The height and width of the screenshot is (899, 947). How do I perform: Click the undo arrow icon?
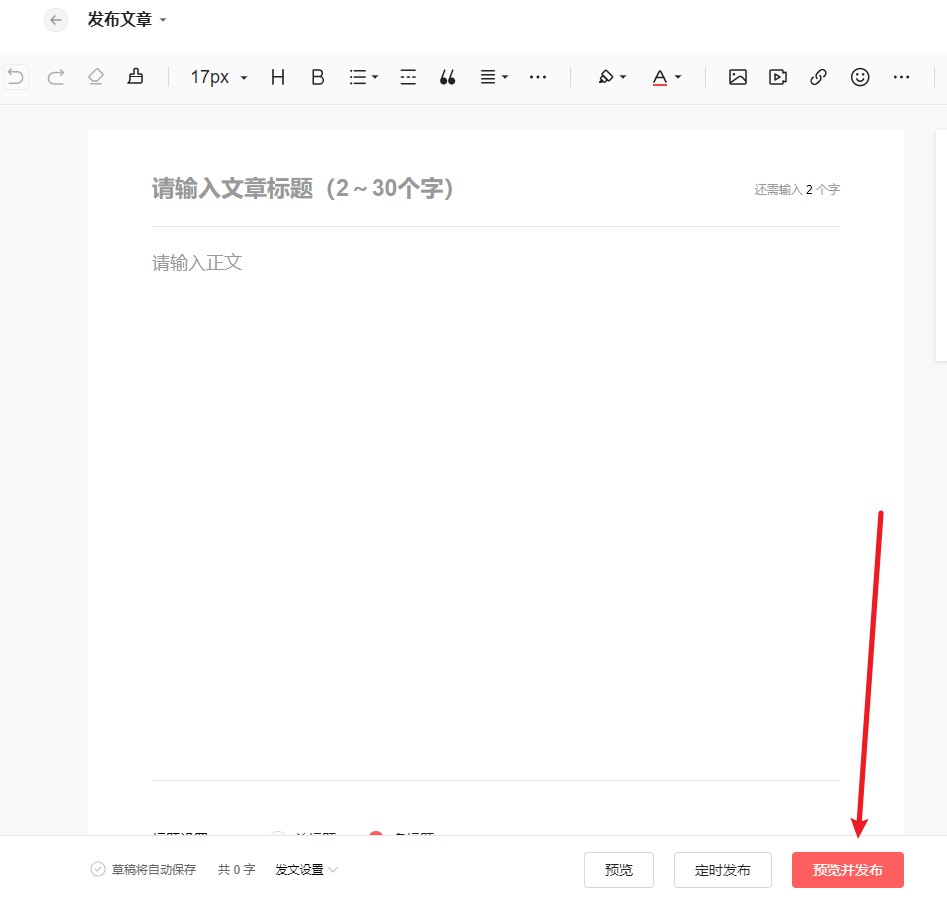coord(16,77)
